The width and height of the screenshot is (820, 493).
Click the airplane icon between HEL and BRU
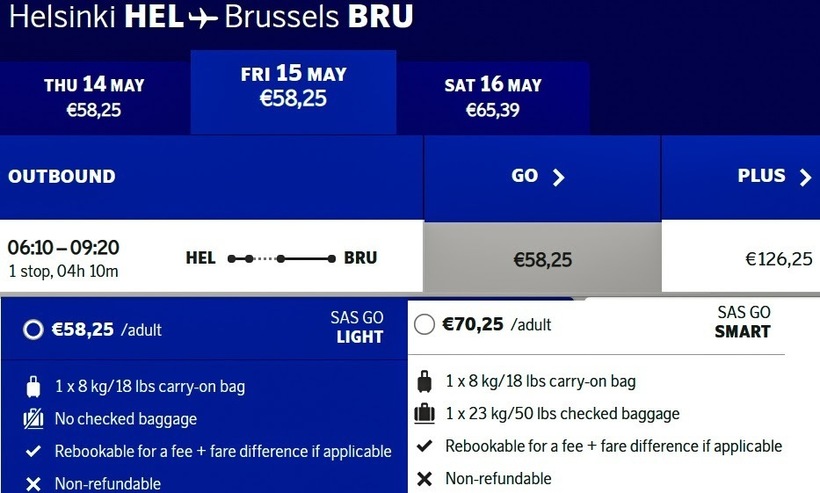203,18
